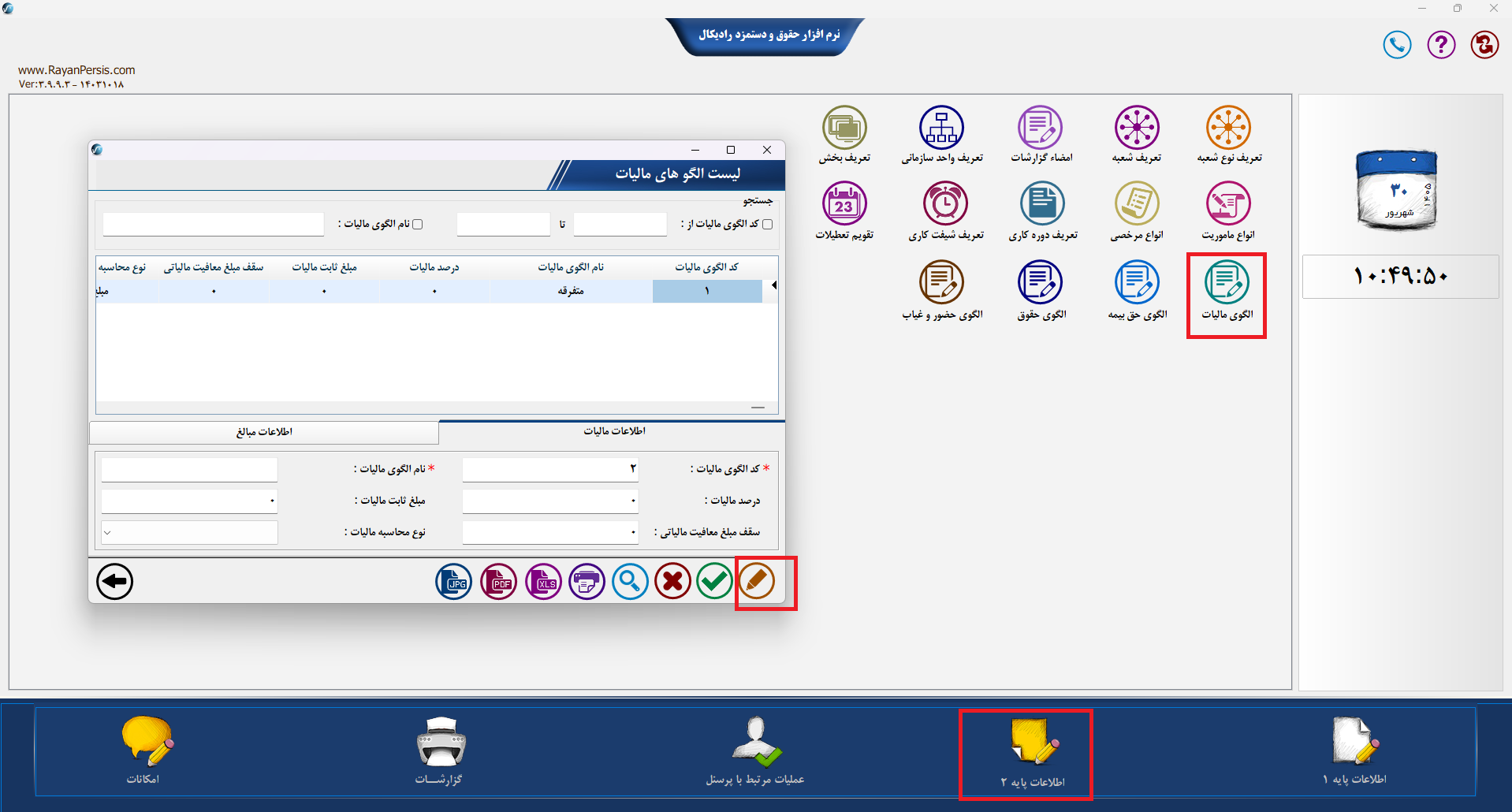Click the مبلغ ثابت مالیات column header
This screenshot has height=812, width=1512.
point(324,267)
